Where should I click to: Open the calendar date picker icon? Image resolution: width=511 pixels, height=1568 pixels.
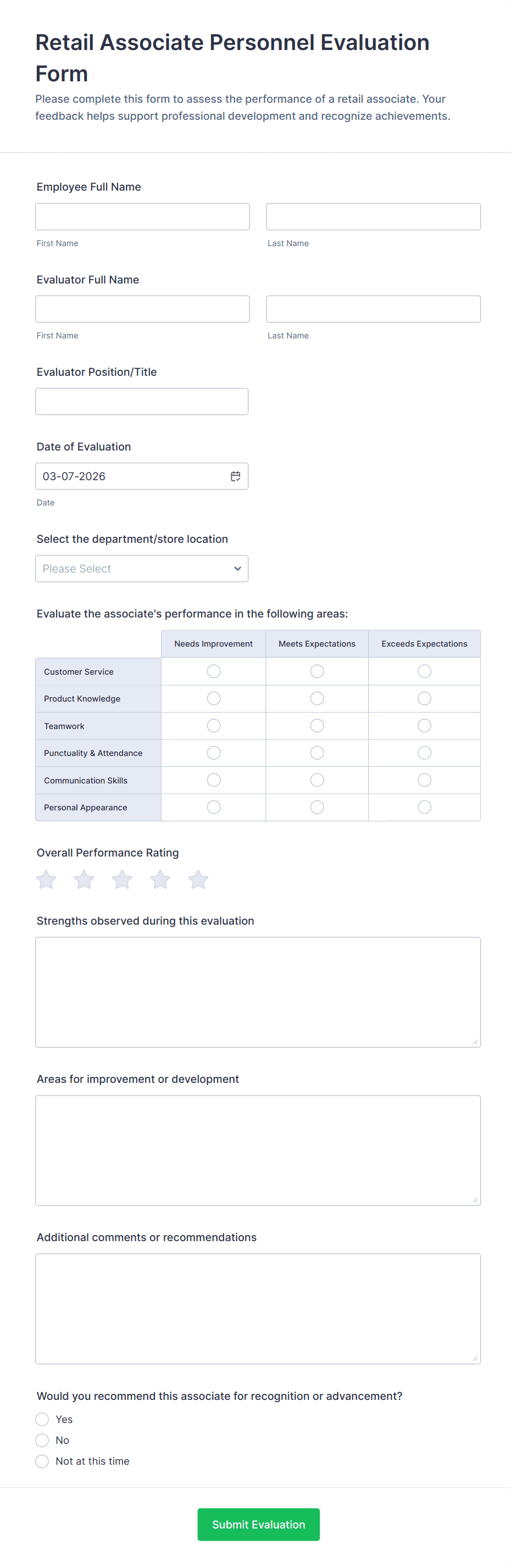point(235,476)
